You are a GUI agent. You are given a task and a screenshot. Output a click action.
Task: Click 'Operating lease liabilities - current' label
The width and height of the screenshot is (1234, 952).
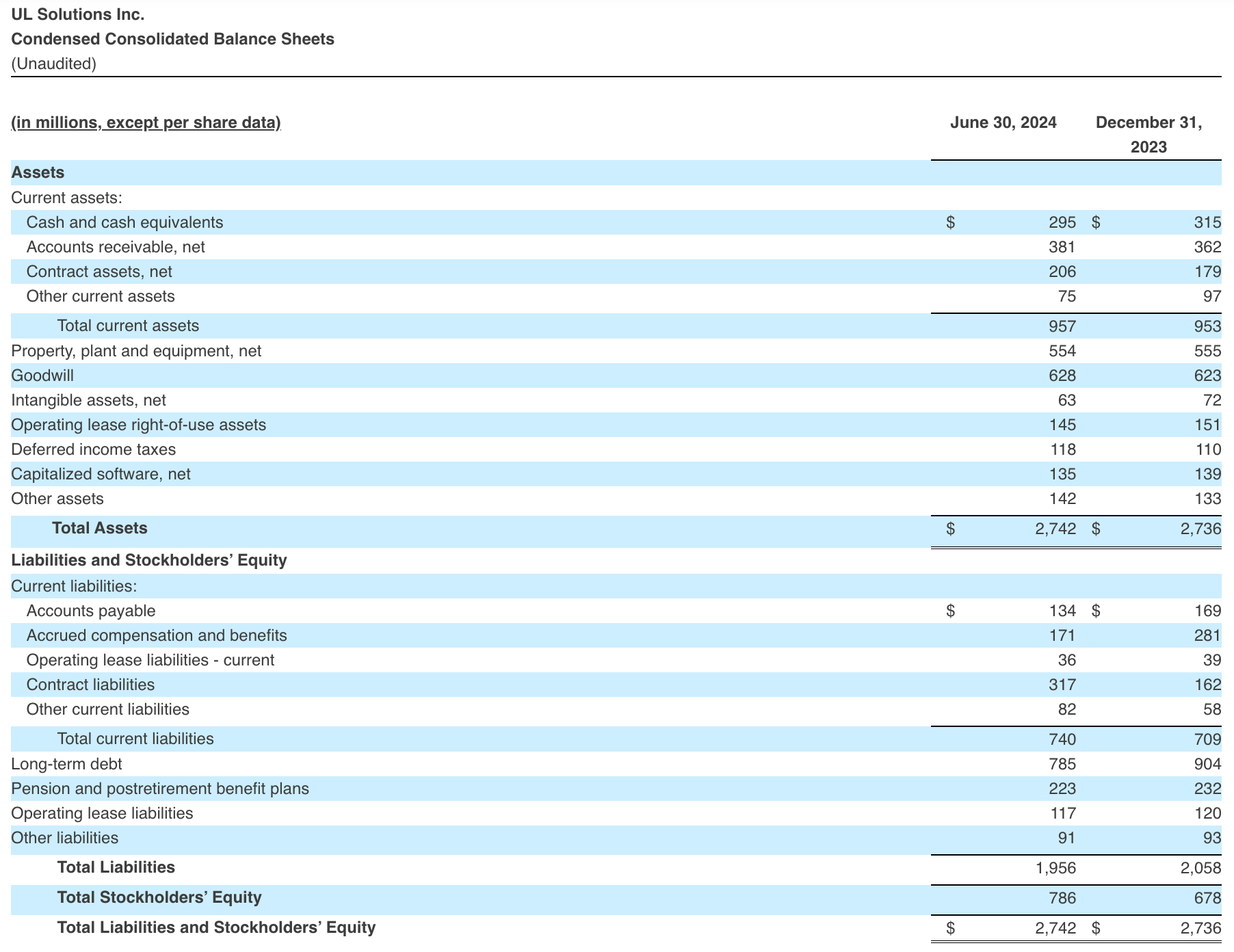150,660
